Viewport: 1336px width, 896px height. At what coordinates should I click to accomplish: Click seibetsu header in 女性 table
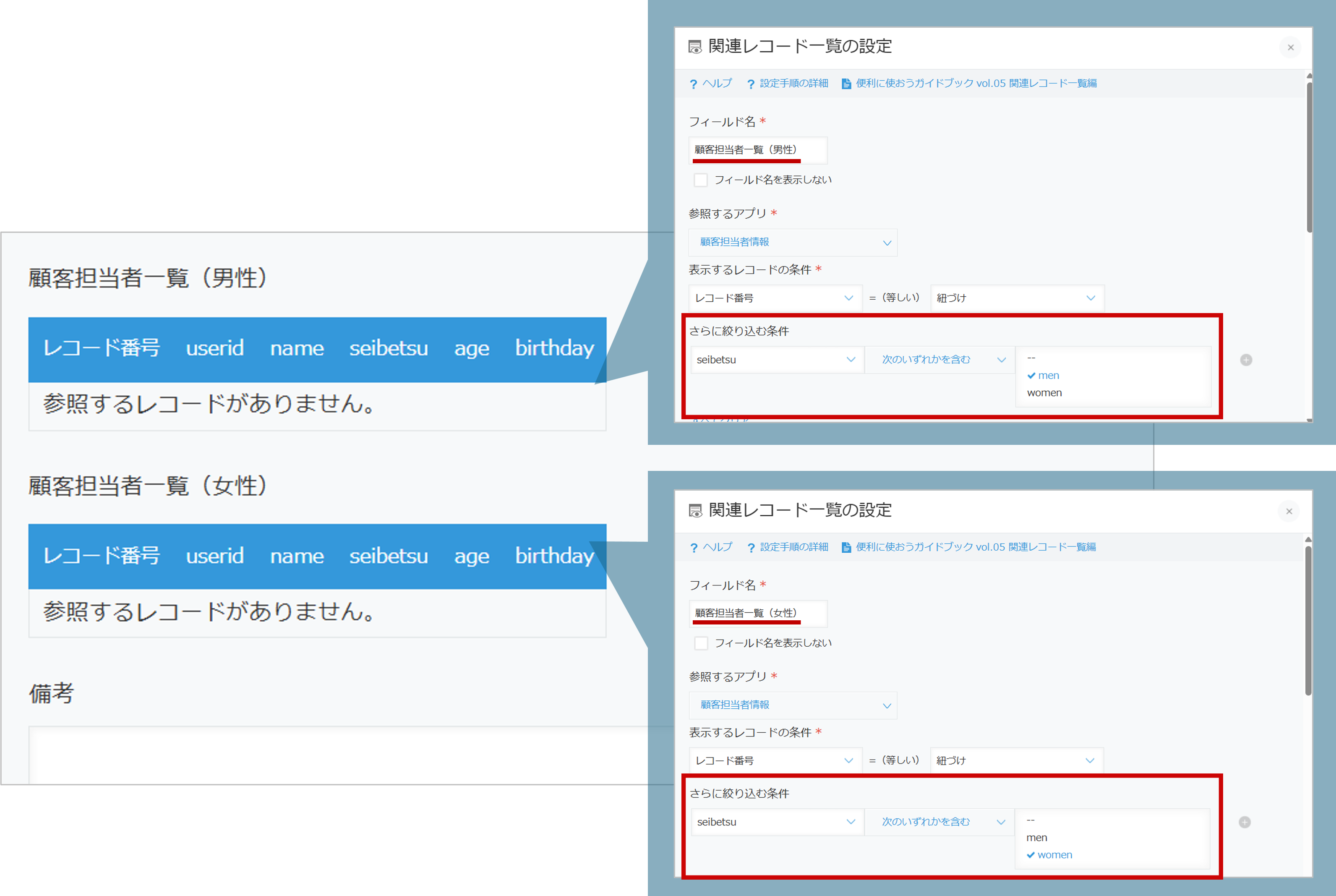(x=389, y=556)
